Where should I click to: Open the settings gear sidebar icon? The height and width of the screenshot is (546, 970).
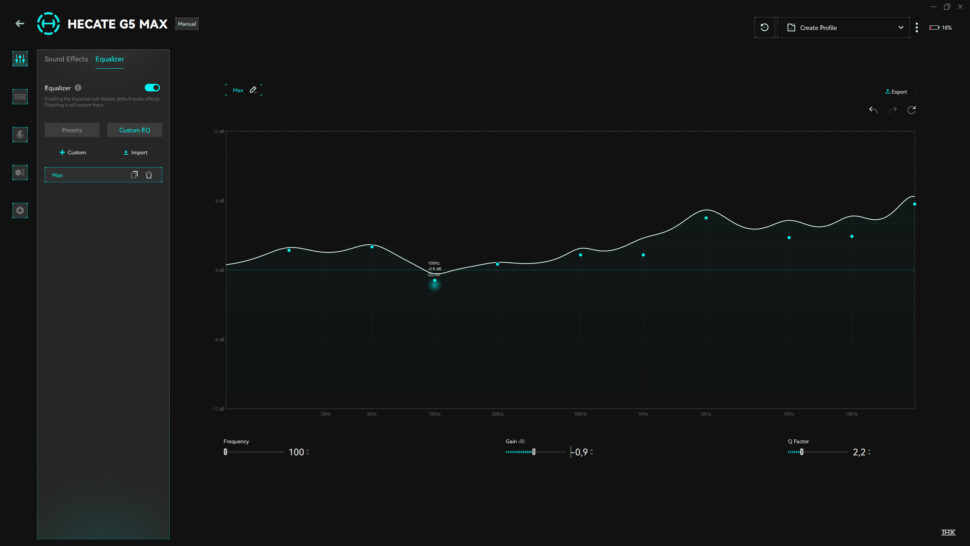pyautogui.click(x=20, y=210)
